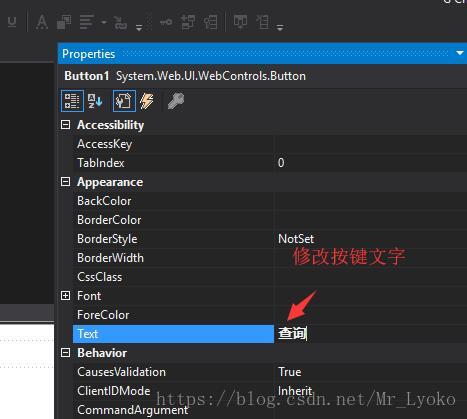Click the Foreground Color letter-A icon
The height and width of the screenshot is (419, 467).
click(x=42, y=22)
